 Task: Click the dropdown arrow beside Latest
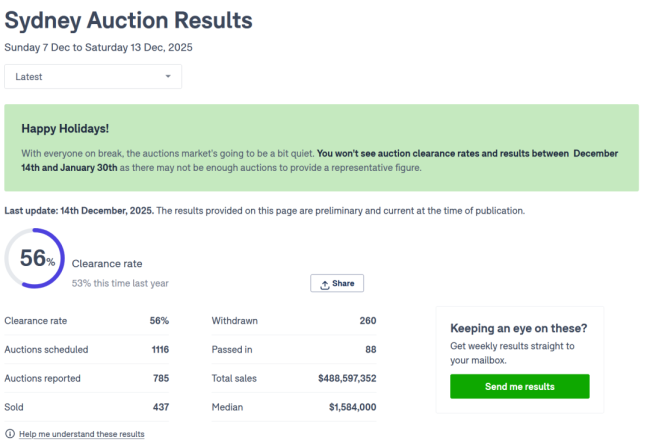pos(168,76)
